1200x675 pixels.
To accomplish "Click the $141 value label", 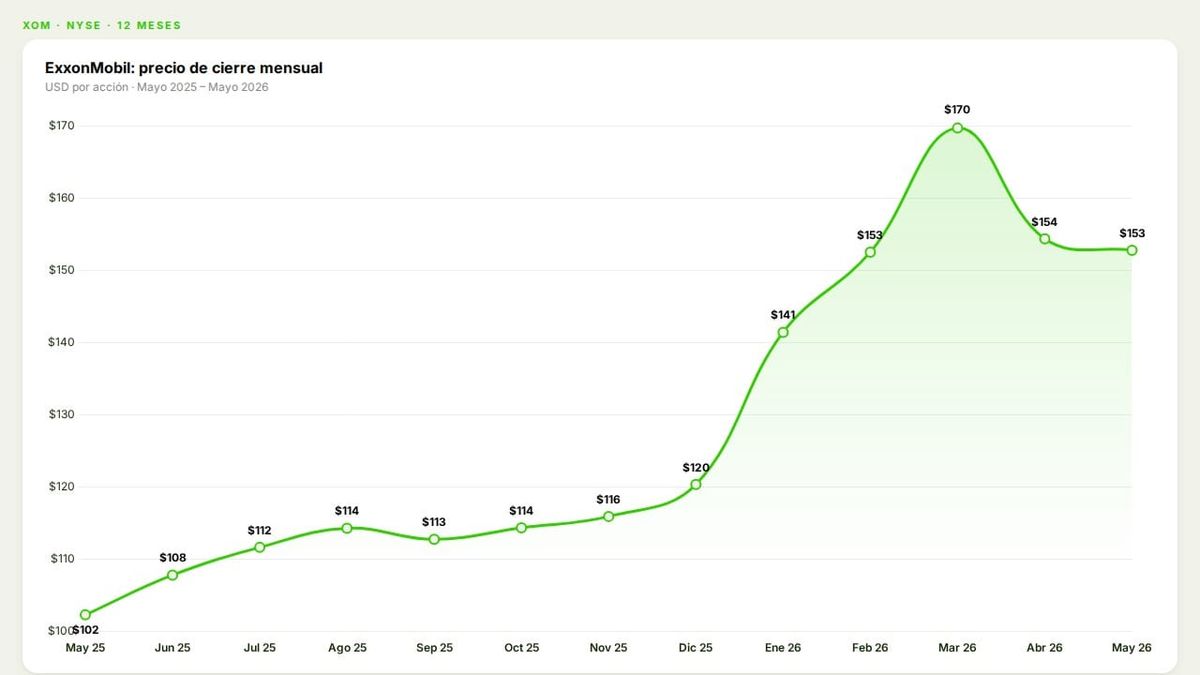I will pos(783,315).
